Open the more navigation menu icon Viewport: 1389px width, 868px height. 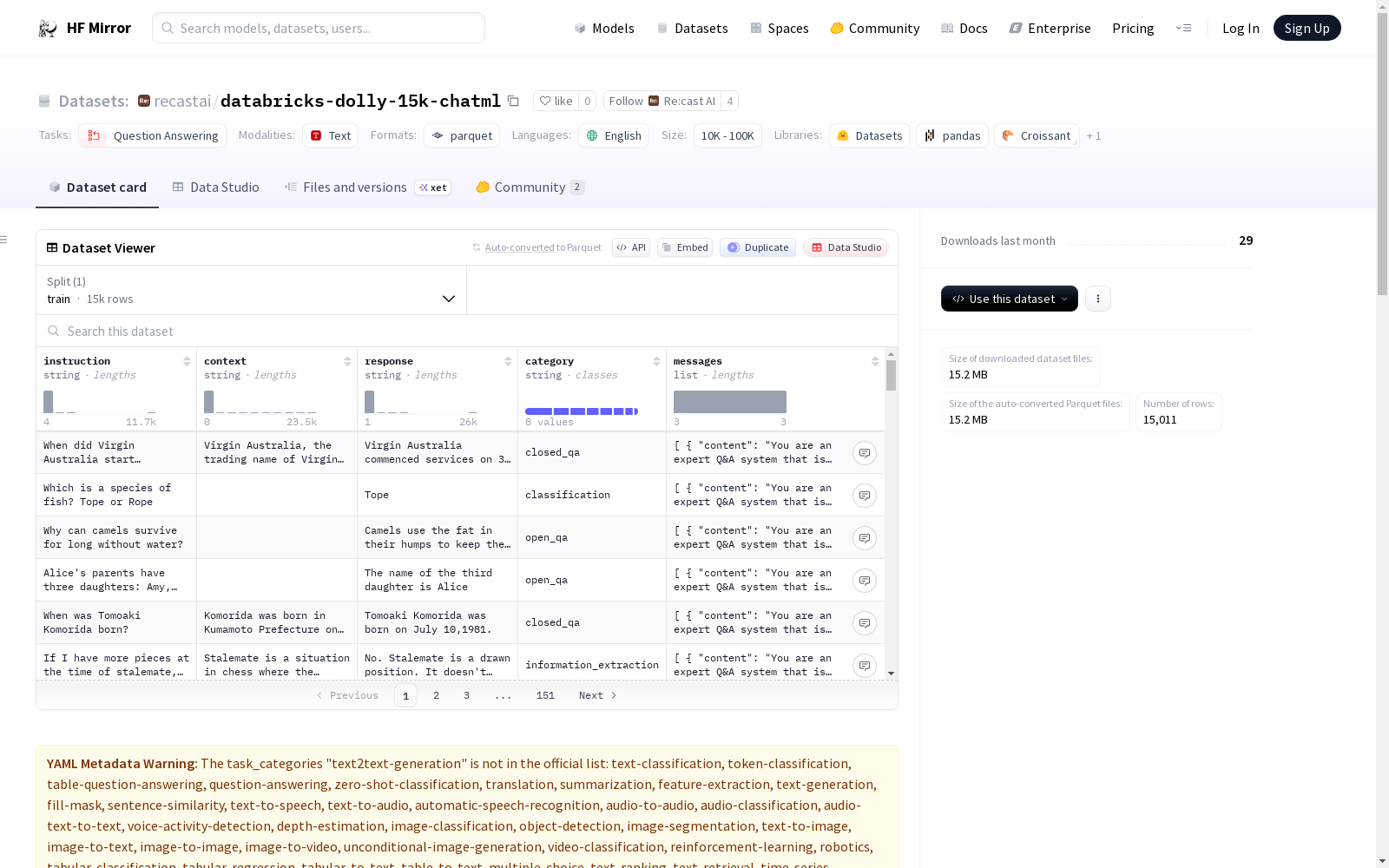click(x=1183, y=29)
